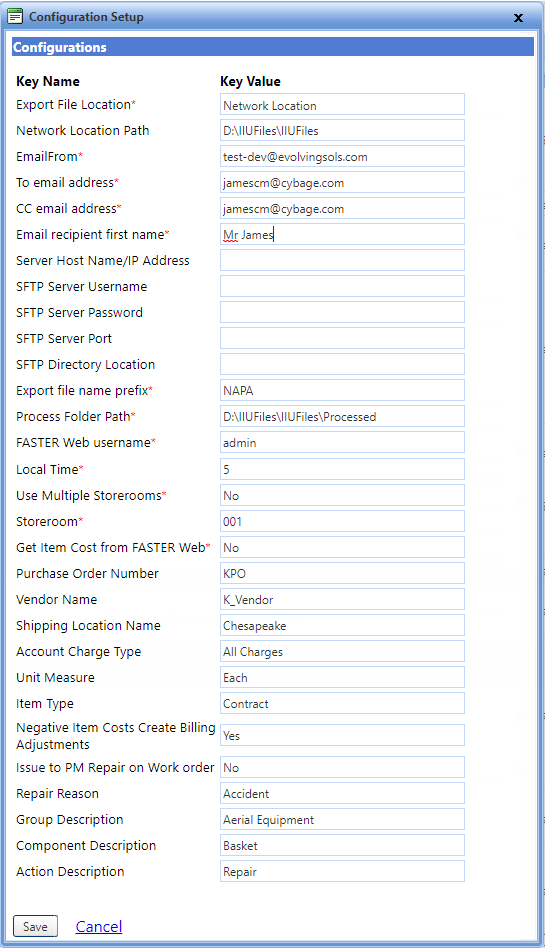
Task: Select the Repair Reason field
Action: click(342, 793)
